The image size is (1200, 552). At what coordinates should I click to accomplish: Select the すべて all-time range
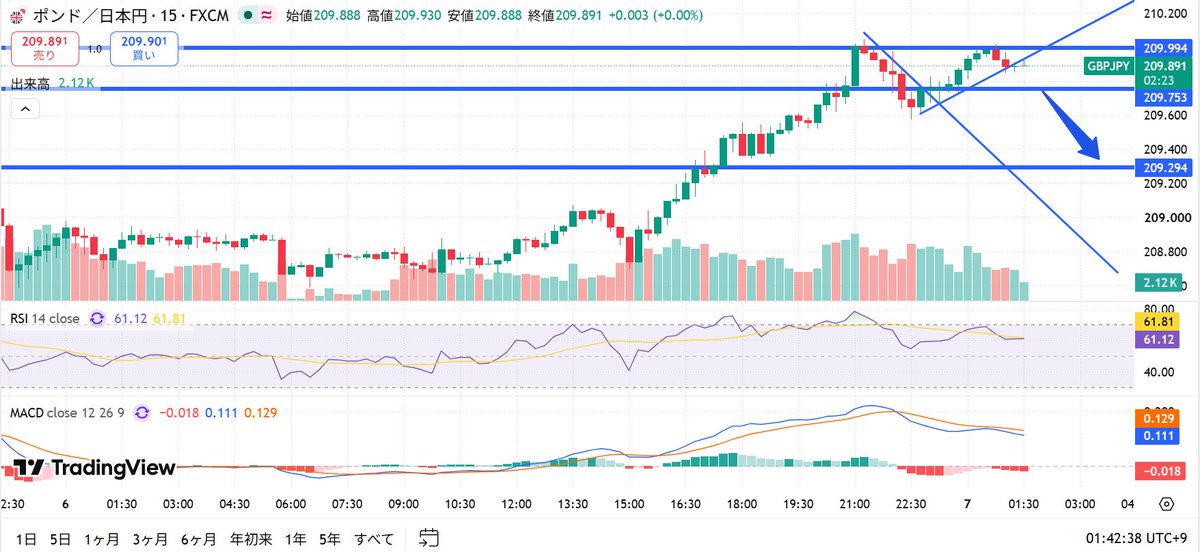click(374, 538)
